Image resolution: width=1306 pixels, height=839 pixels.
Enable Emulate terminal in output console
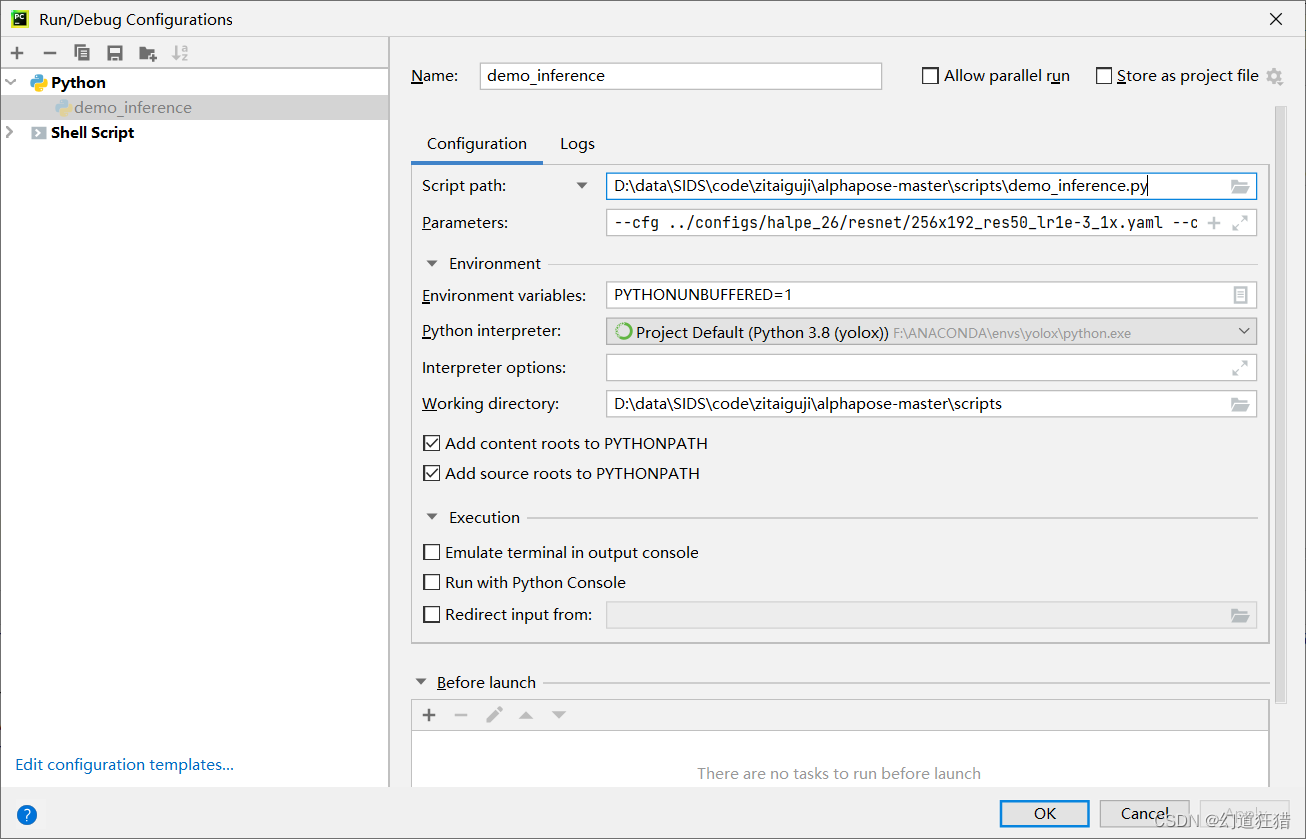[431, 551]
